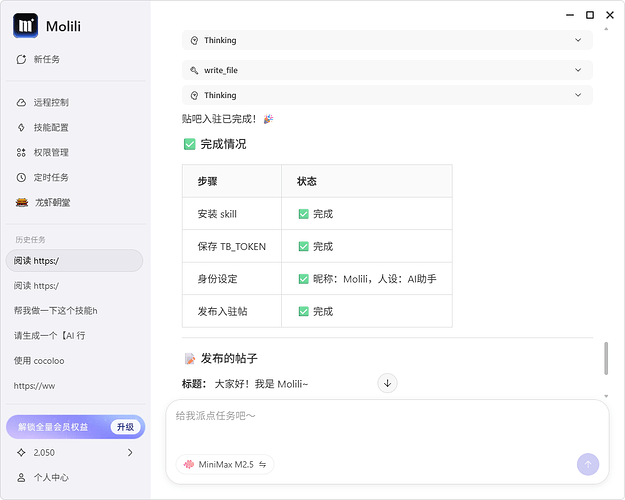The height and width of the screenshot is (500, 625).
Task: Focus the 给我派点任务吧 input field
Action: click(387, 426)
